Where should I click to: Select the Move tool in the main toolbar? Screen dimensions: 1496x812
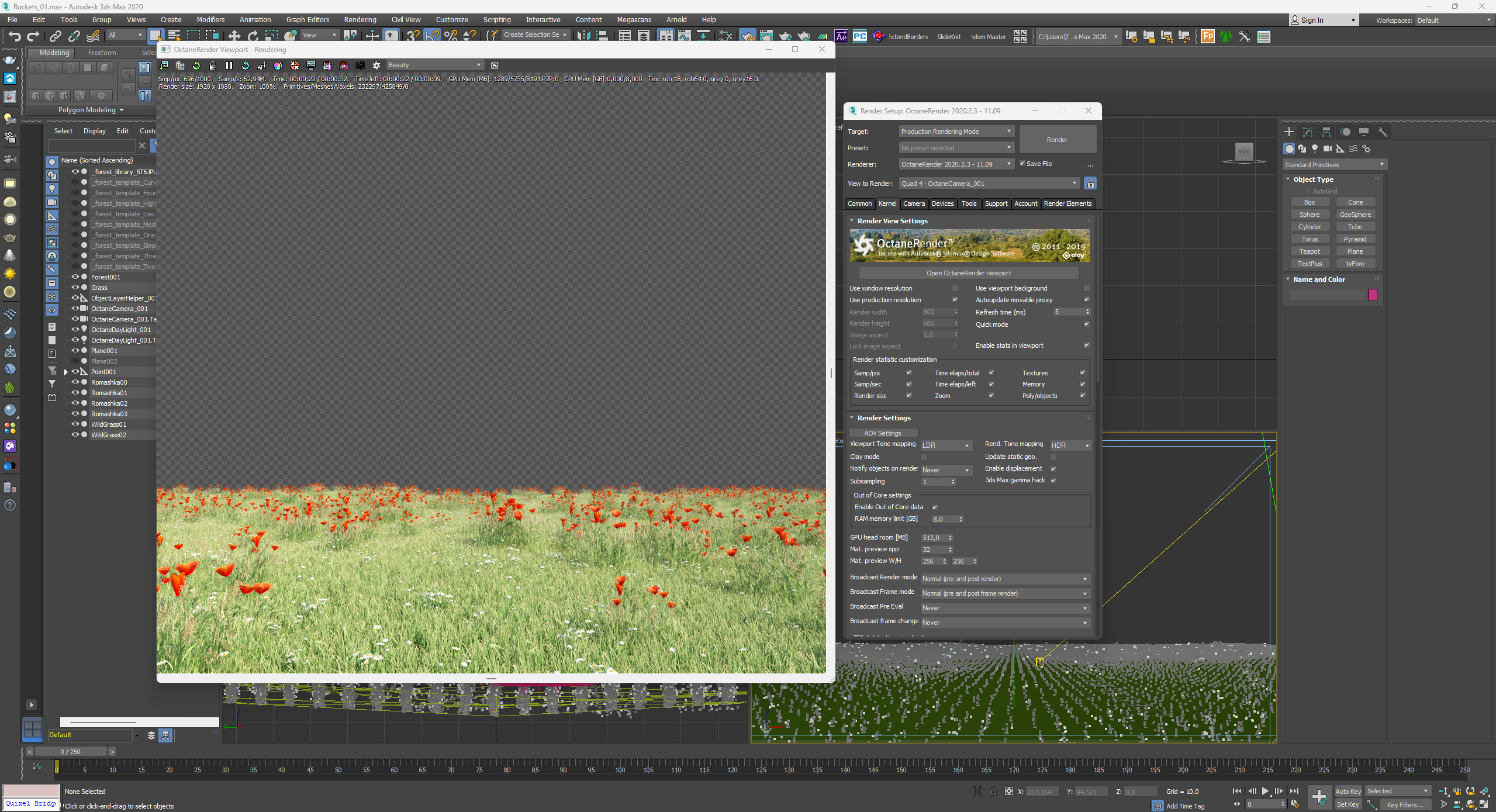click(234, 36)
